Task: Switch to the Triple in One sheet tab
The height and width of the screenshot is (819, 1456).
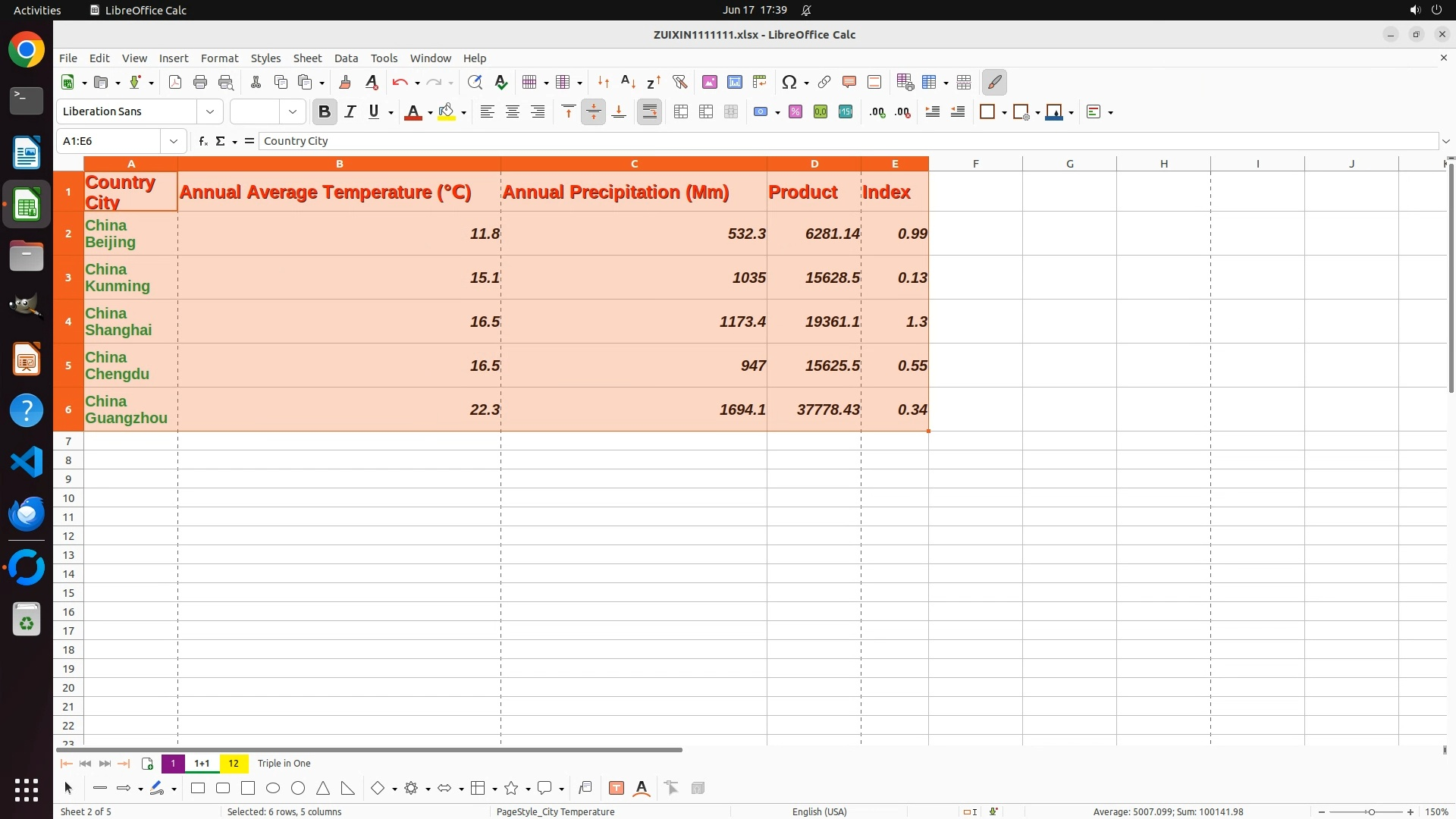Action: coord(284,764)
